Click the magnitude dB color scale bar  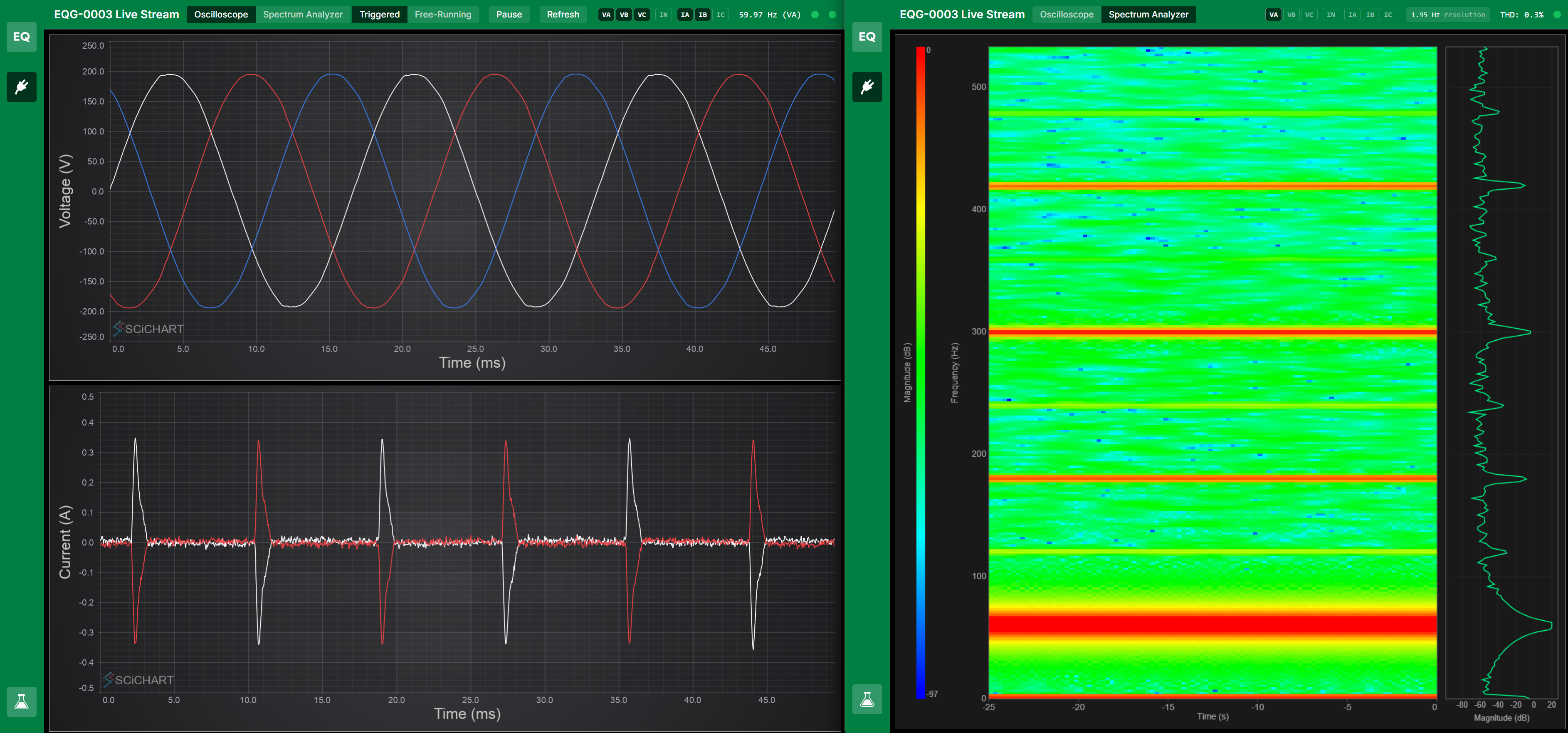[920, 372]
